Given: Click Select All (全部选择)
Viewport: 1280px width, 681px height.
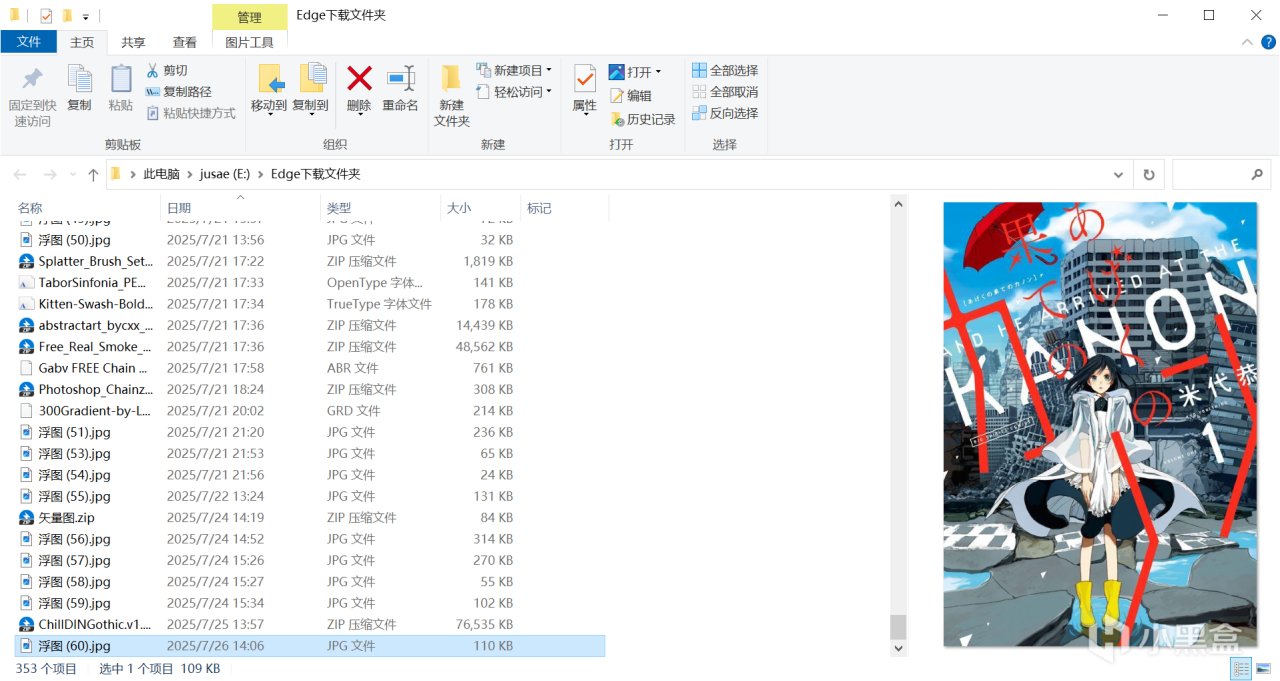Looking at the screenshot, I should [725, 71].
